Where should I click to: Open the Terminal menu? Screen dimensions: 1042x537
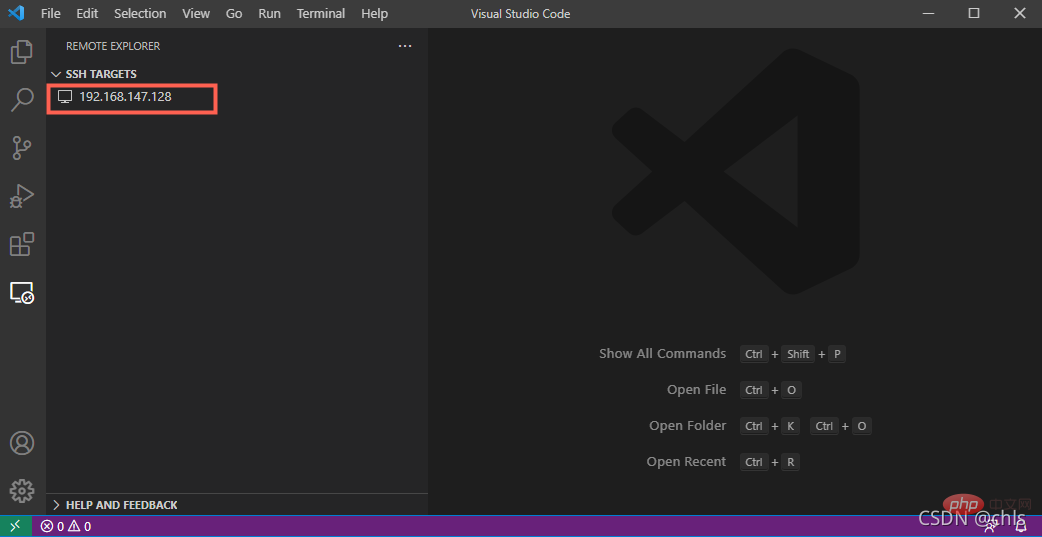click(321, 14)
